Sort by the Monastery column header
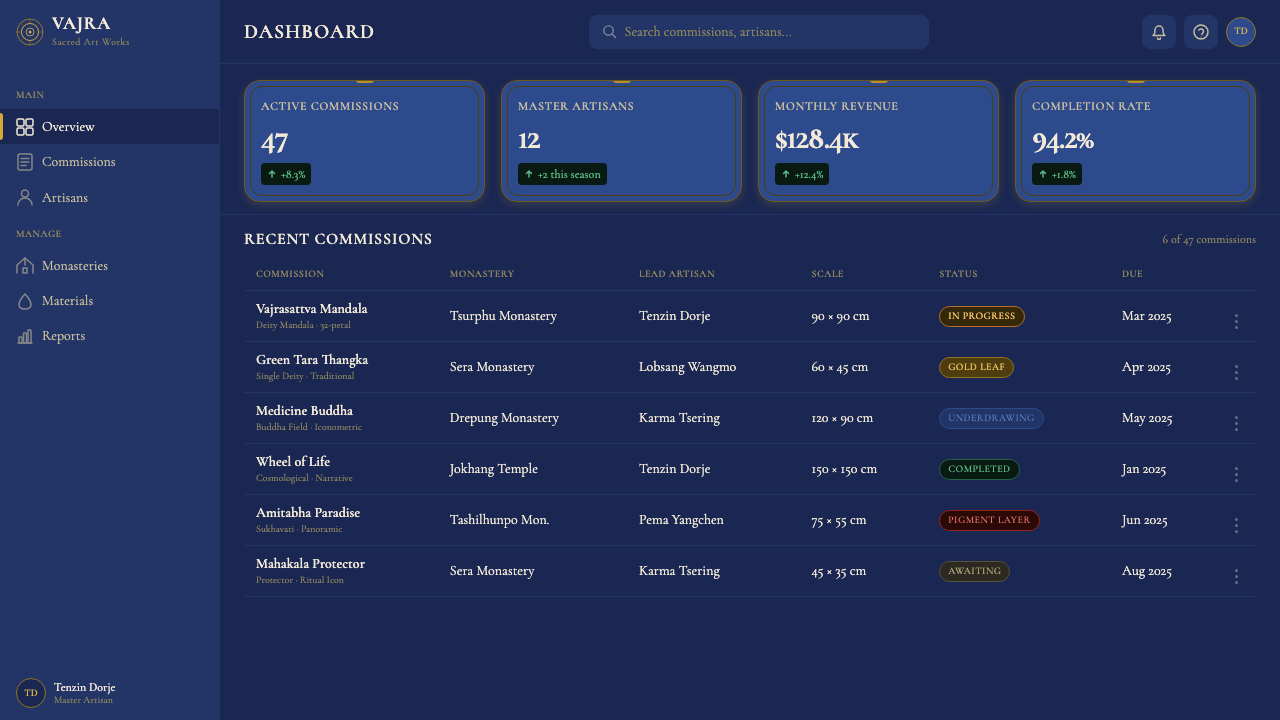 tap(482, 274)
